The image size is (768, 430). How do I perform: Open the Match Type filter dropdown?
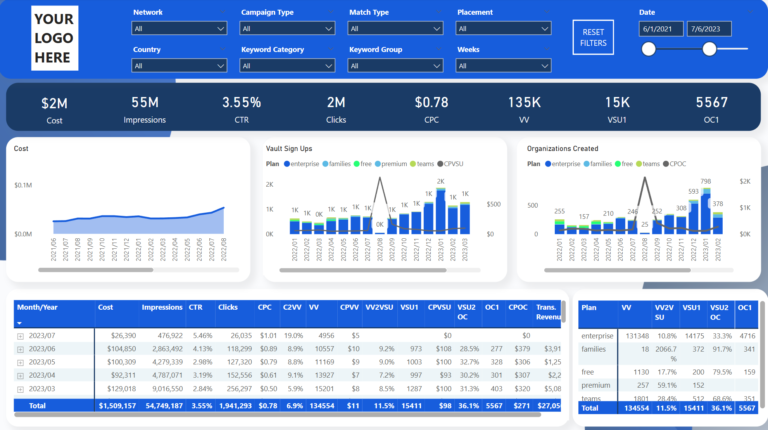click(x=395, y=28)
